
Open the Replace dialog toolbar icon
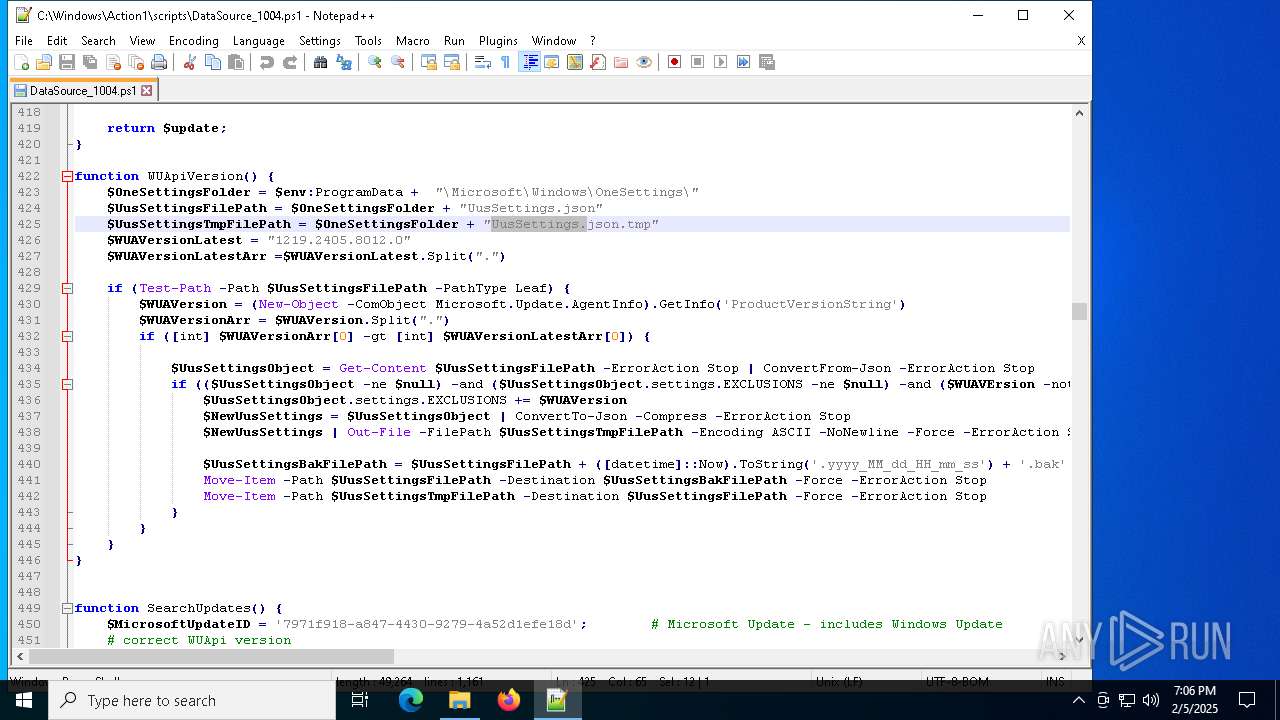pos(344,62)
